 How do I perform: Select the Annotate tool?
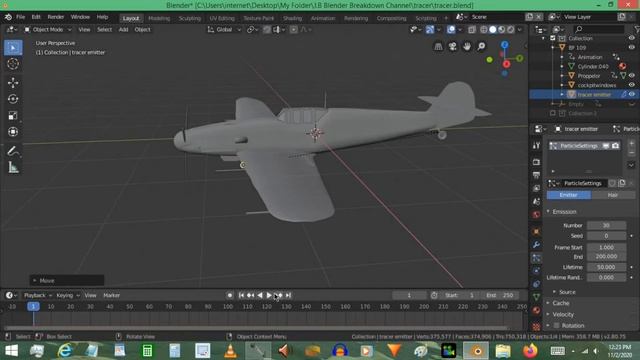coord(13,151)
